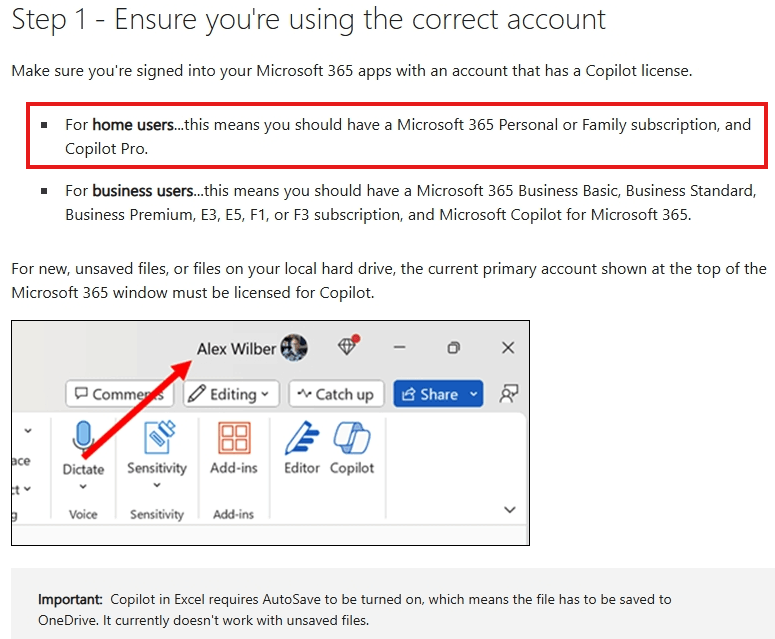Click the Voice group label

[83, 514]
